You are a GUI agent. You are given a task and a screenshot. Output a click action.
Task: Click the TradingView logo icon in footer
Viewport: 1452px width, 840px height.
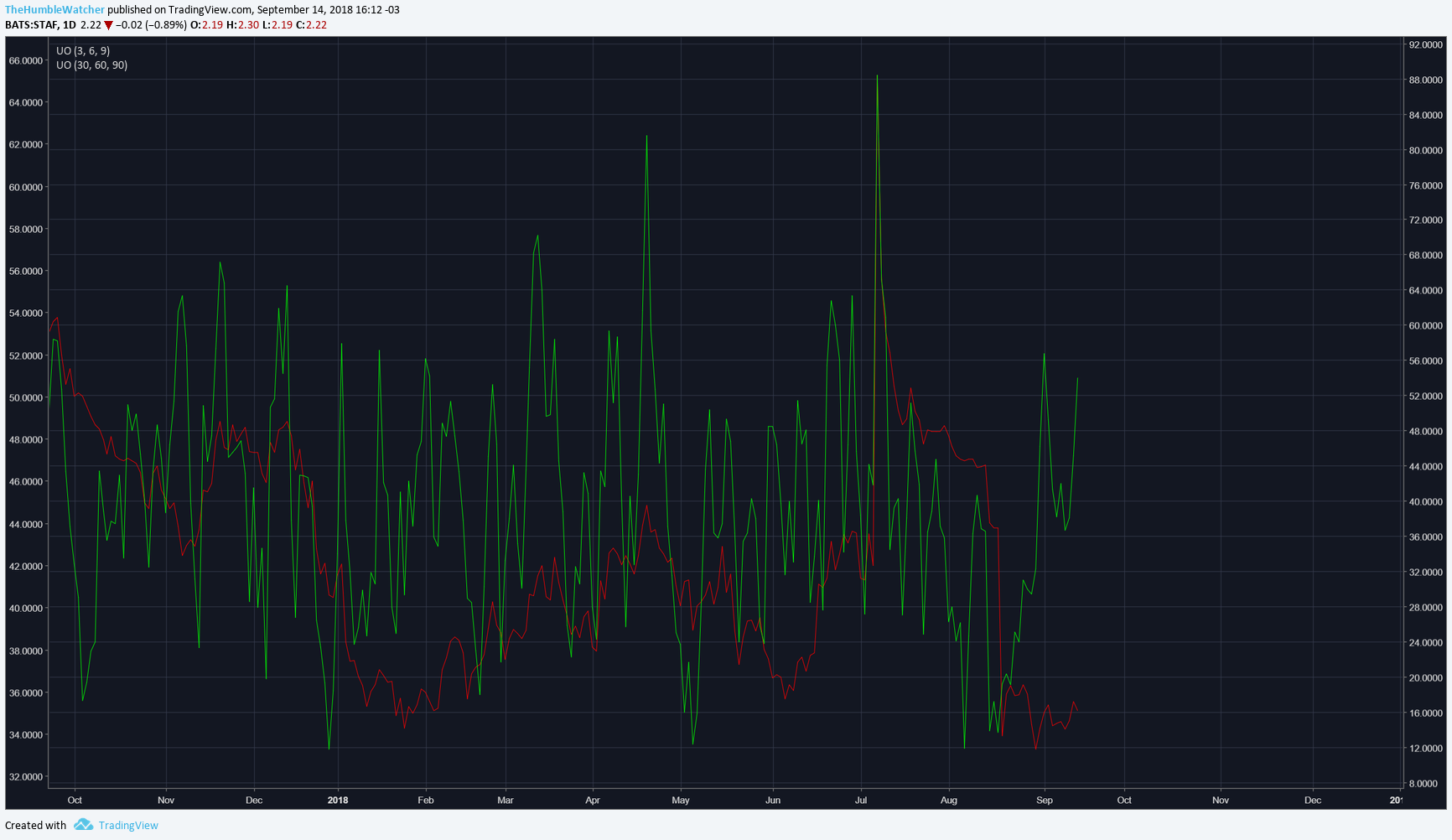click(83, 825)
